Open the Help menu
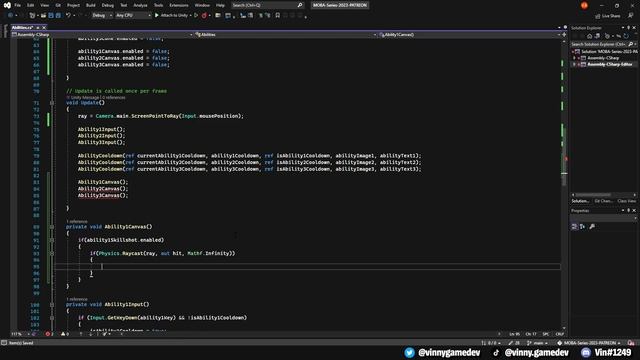 coord(220,5)
